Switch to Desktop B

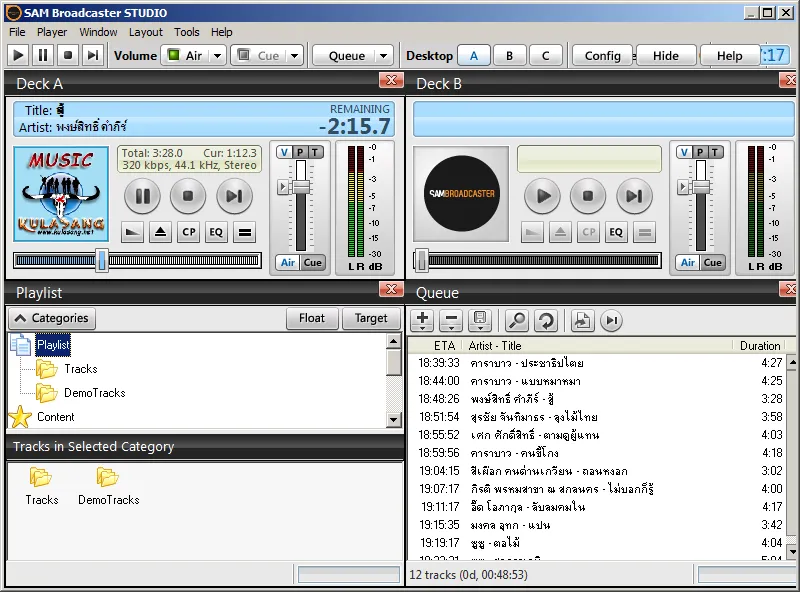pos(509,55)
